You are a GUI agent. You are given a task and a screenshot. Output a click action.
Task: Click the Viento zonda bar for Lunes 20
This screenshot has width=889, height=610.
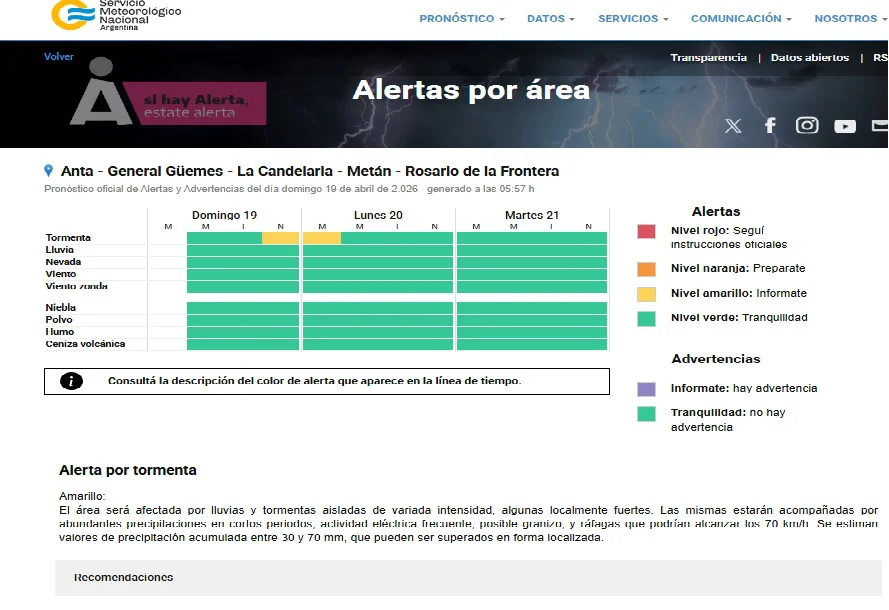pos(378,287)
